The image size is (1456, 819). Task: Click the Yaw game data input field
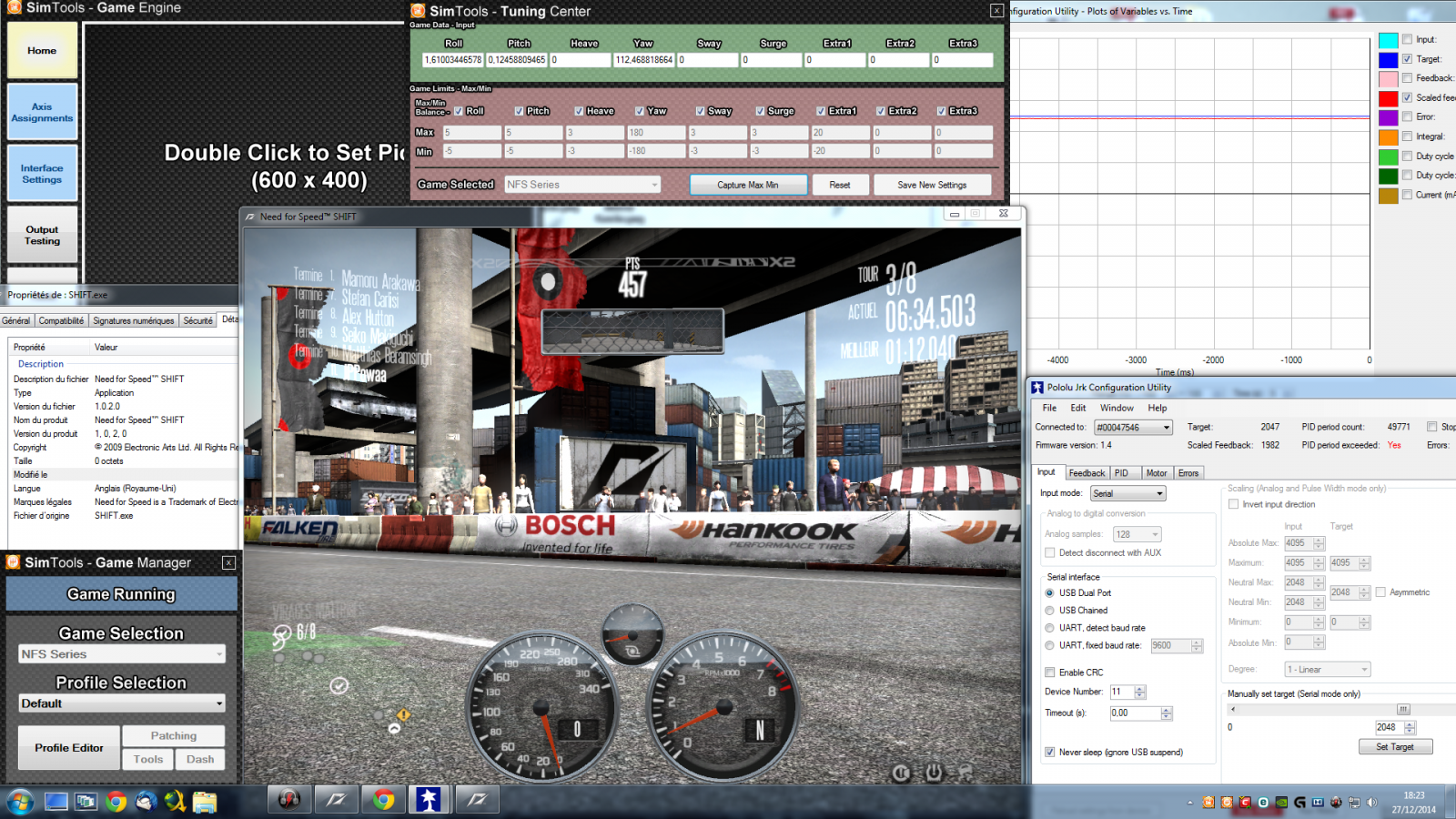click(643, 60)
